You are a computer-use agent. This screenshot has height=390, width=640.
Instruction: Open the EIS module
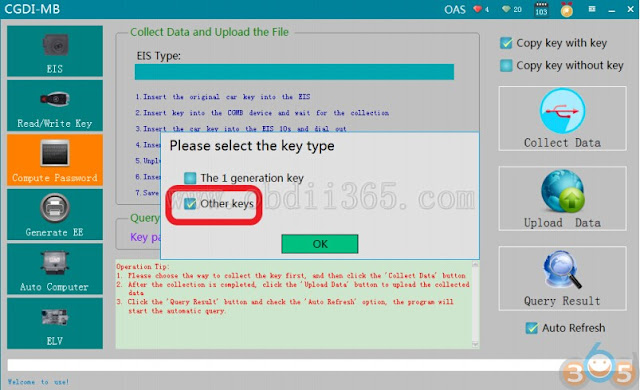coord(55,51)
